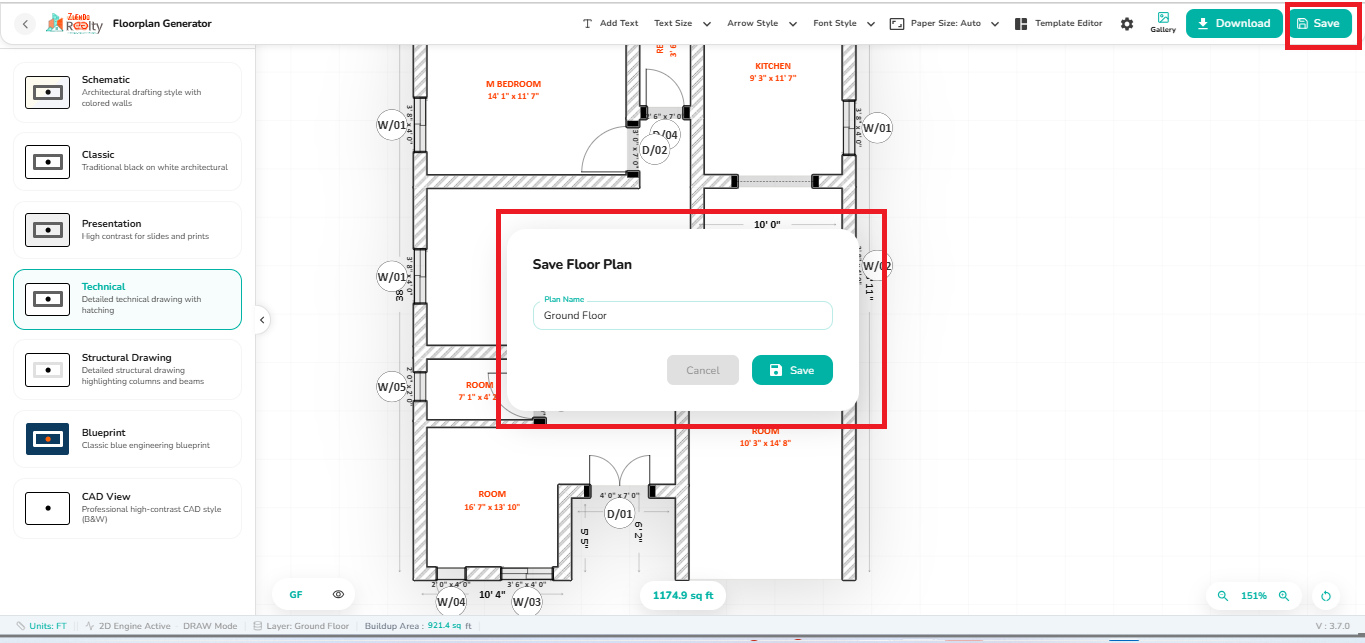Choose the Blueprint style
The height and width of the screenshot is (643, 1365).
tap(127, 439)
